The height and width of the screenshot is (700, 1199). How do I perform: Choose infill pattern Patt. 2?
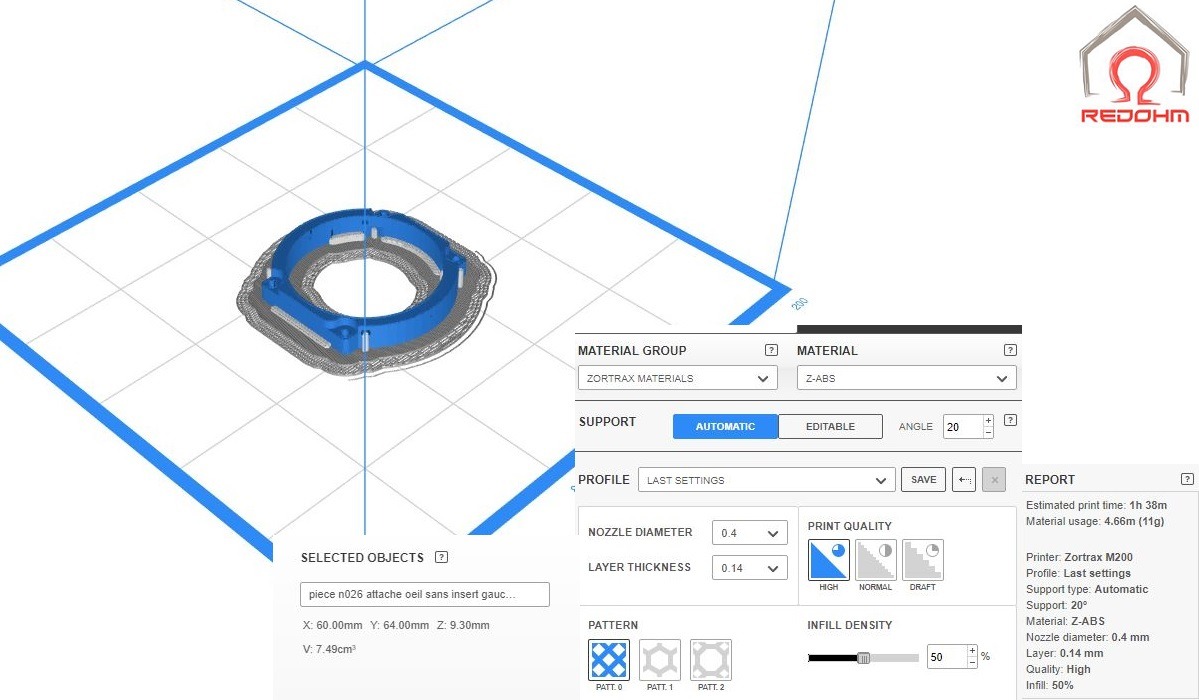pyautogui.click(x=711, y=660)
